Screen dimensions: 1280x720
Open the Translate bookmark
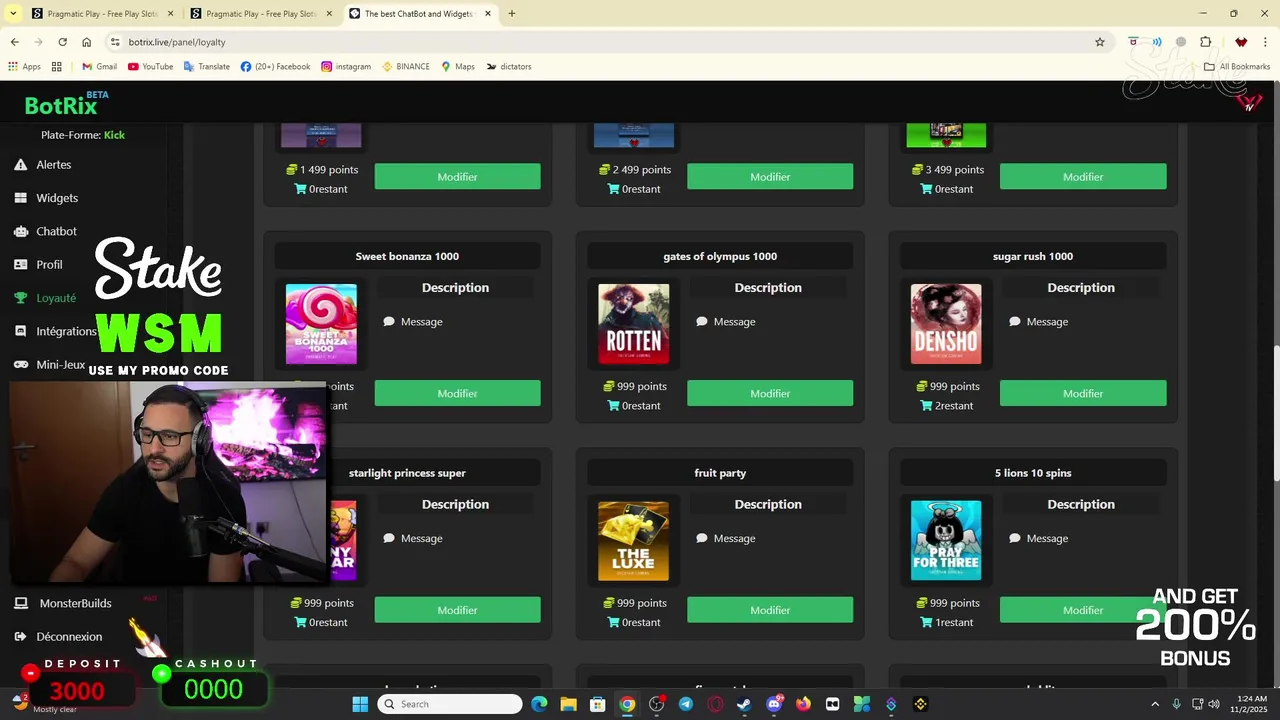point(206,67)
